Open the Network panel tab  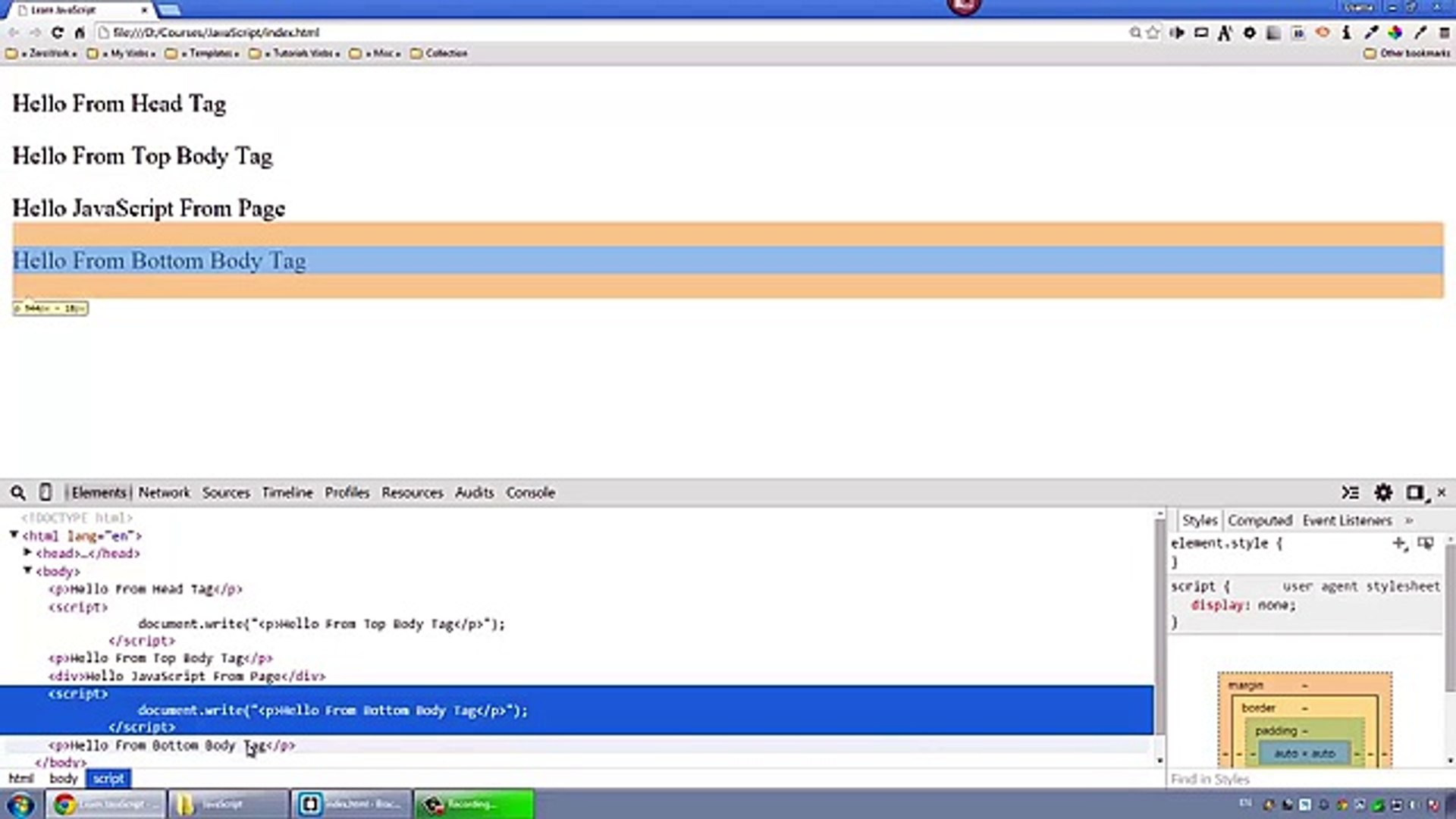[164, 493]
